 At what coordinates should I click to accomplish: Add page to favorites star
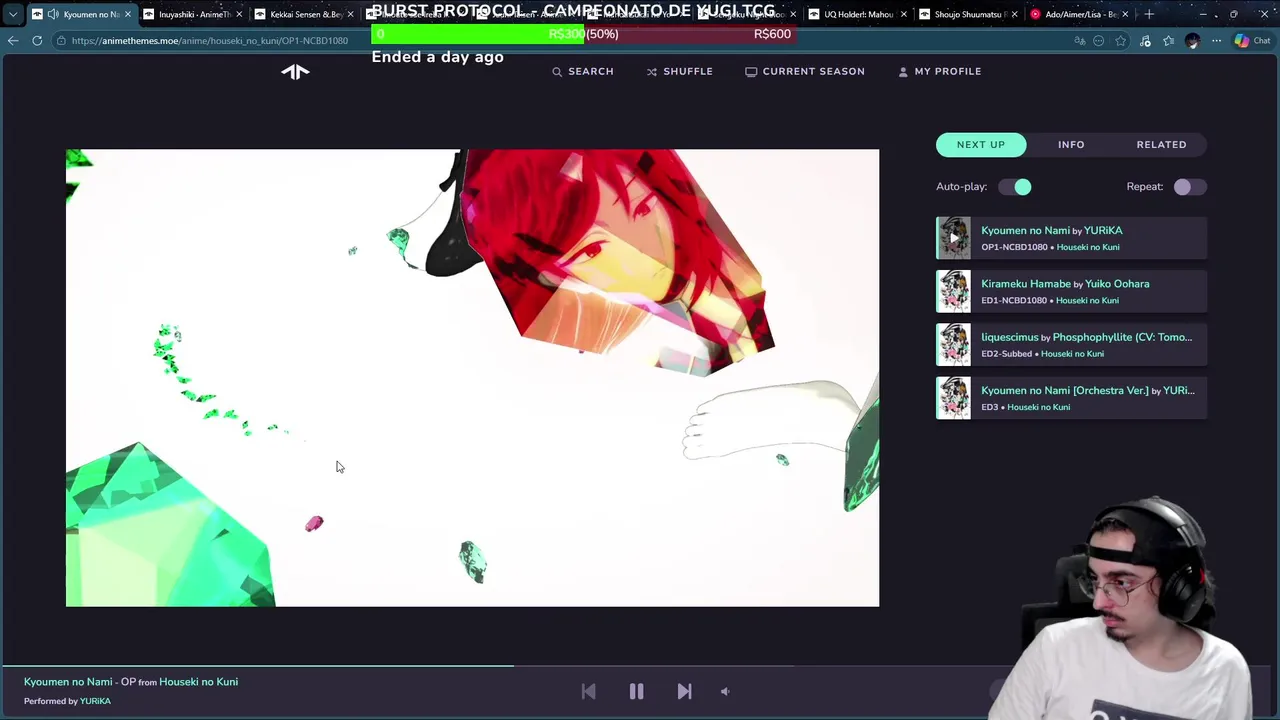(x=1121, y=41)
